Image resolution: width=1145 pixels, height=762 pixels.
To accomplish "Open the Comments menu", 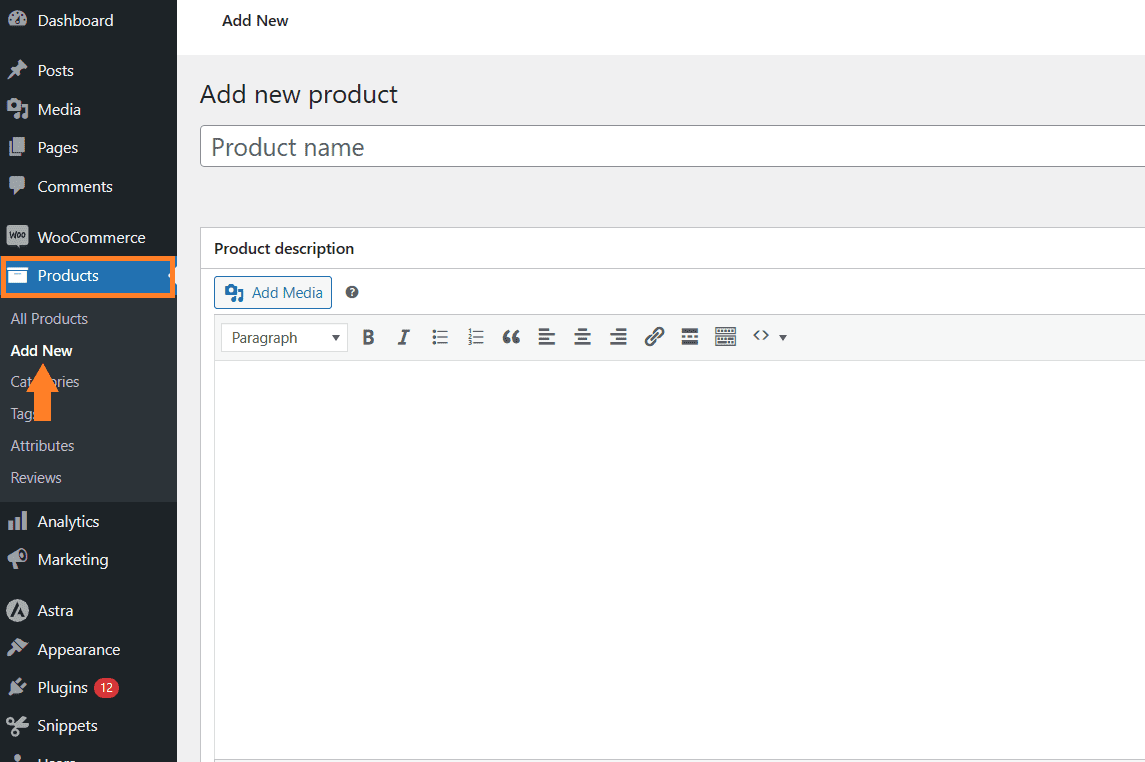I will (88, 186).
